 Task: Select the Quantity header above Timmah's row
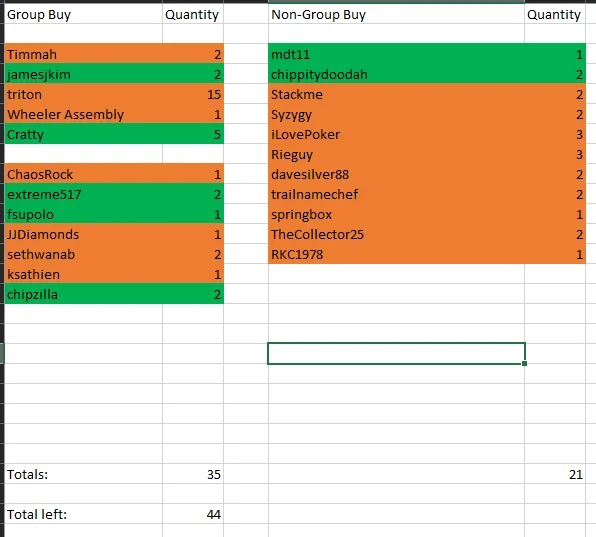(x=193, y=14)
